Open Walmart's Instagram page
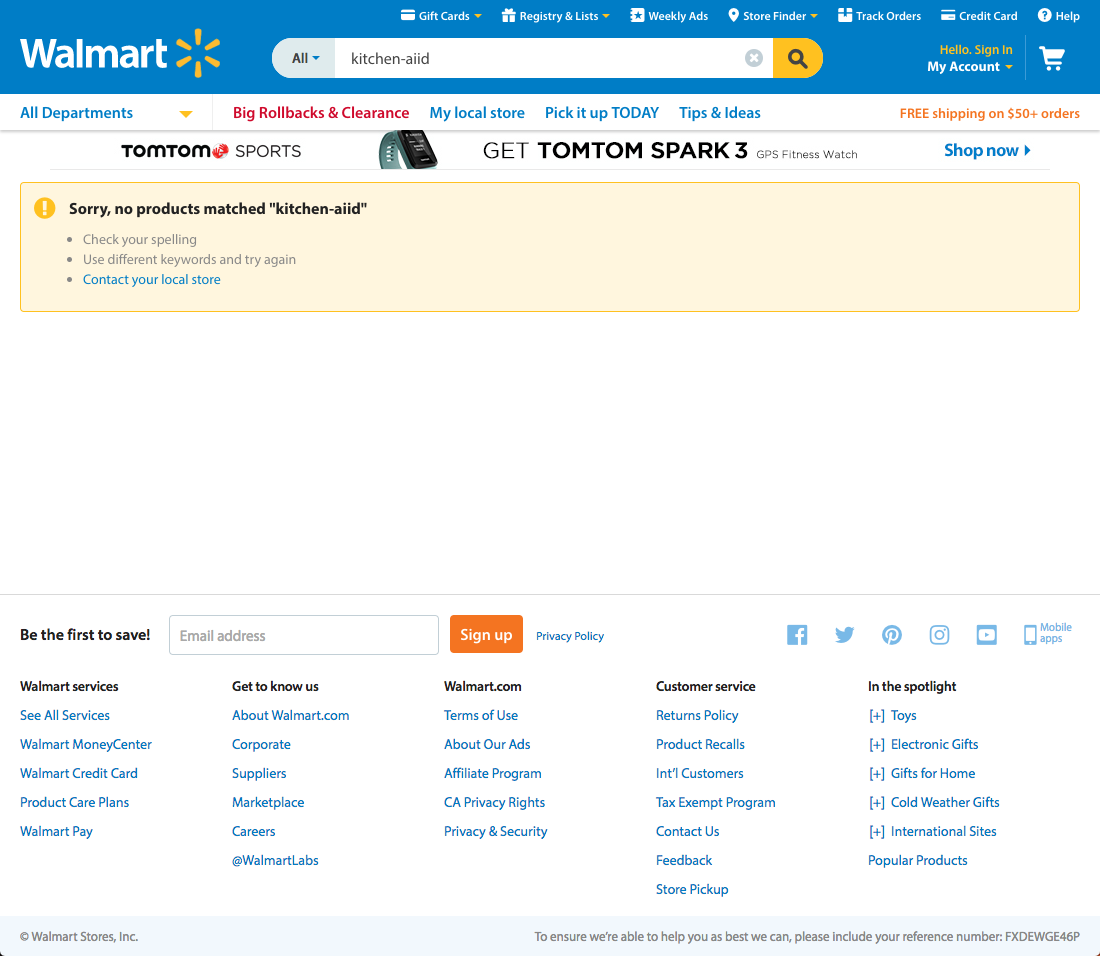 click(x=939, y=634)
